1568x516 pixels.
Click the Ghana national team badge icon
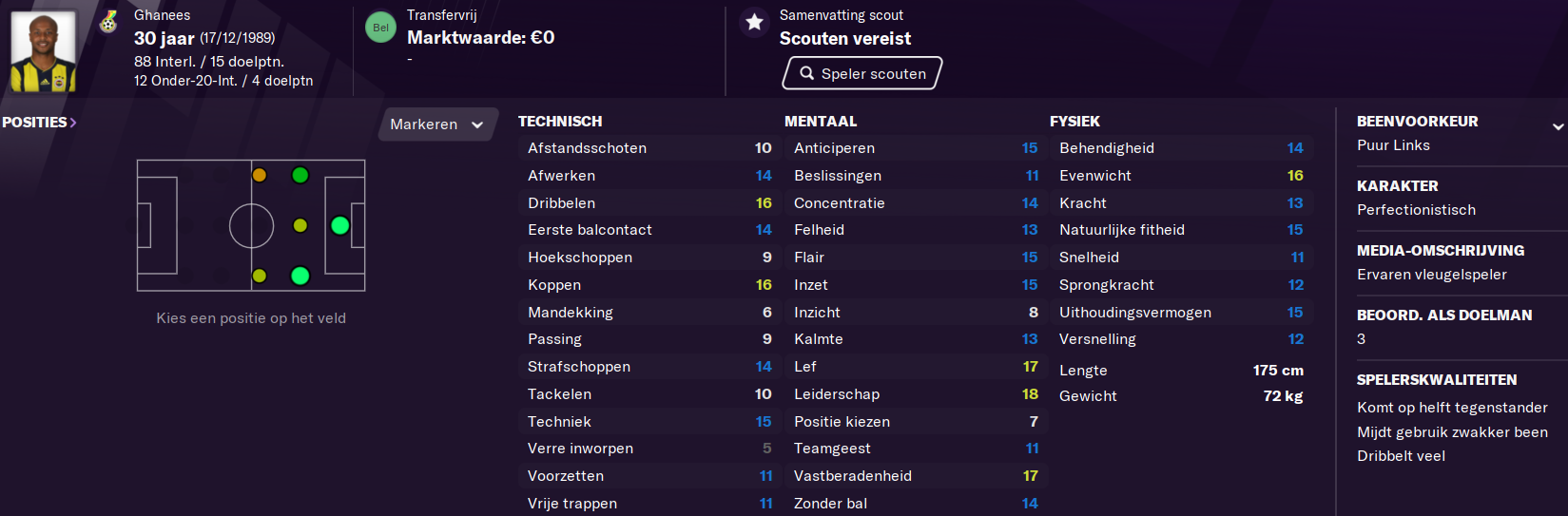pos(108,21)
